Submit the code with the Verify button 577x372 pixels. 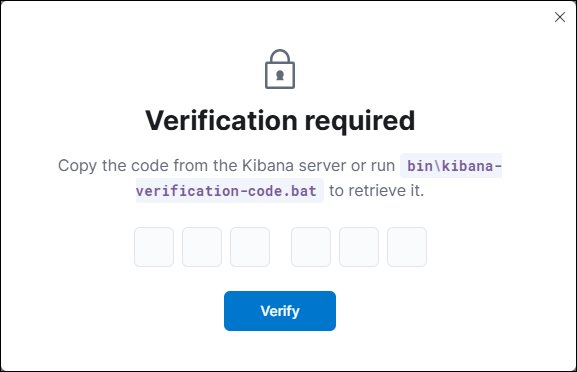pyautogui.click(x=280, y=311)
